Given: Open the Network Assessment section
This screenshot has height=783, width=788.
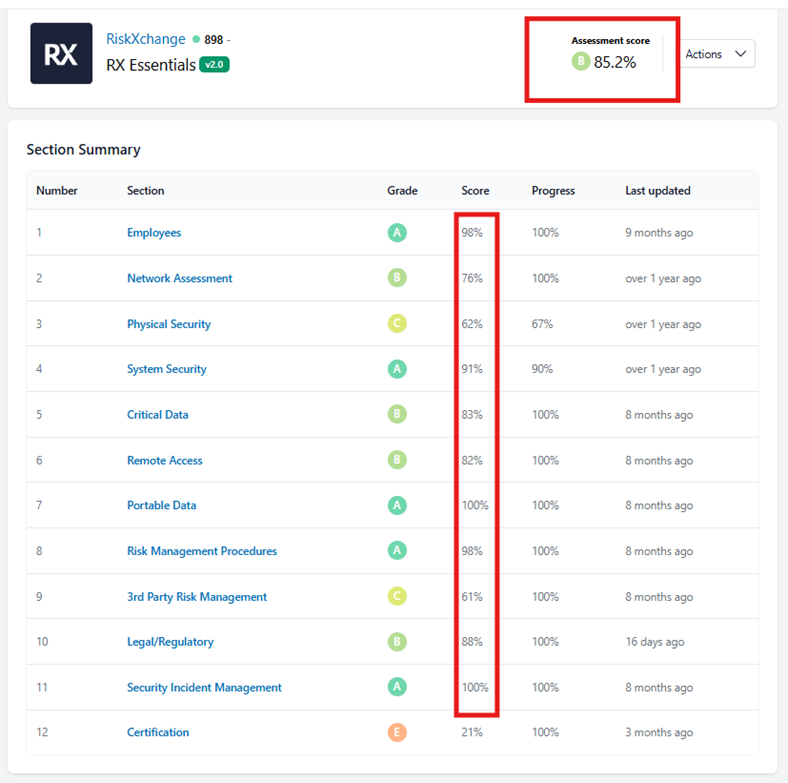Looking at the screenshot, I should [x=179, y=278].
